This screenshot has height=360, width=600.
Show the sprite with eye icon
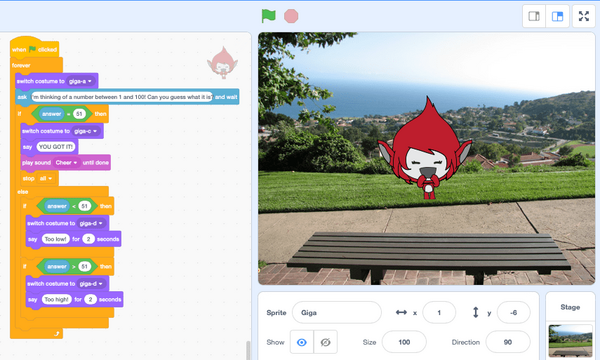302,342
